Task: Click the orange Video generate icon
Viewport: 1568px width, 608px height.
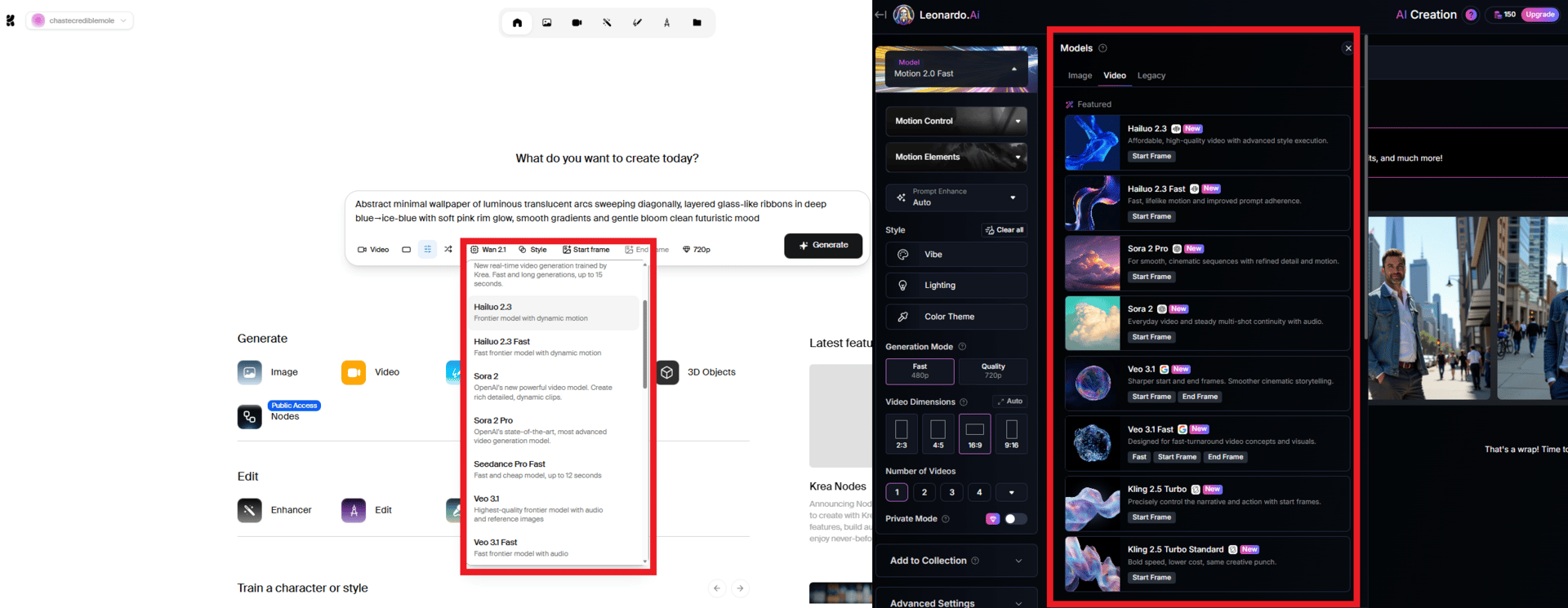Action: (x=354, y=372)
